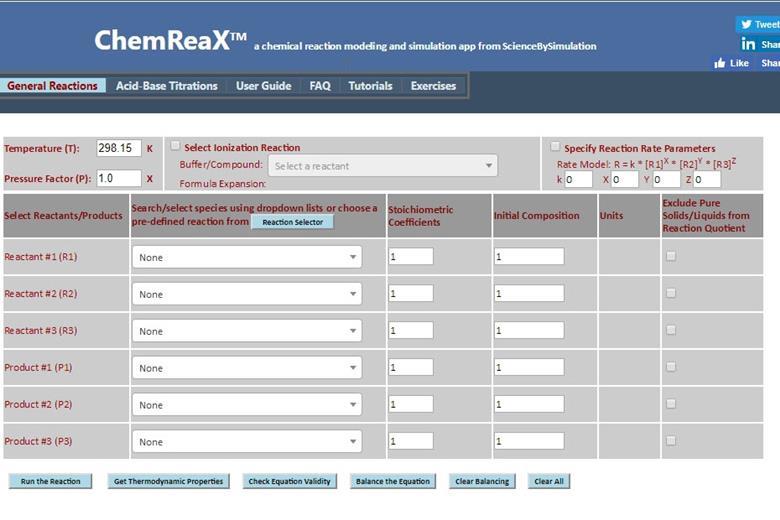Open the Buffer/Compound reactant dropdown
This screenshot has height=520, width=780.
pos(383,166)
